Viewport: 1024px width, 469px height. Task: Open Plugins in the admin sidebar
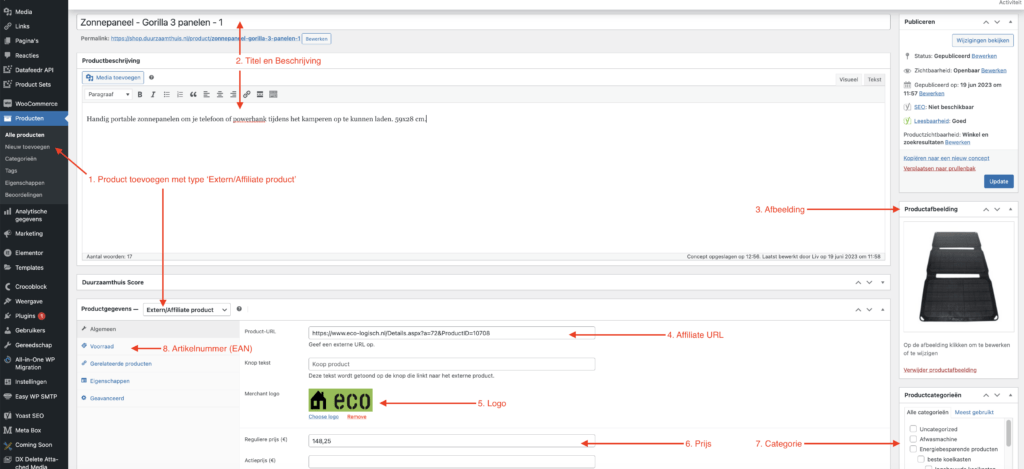coord(25,315)
